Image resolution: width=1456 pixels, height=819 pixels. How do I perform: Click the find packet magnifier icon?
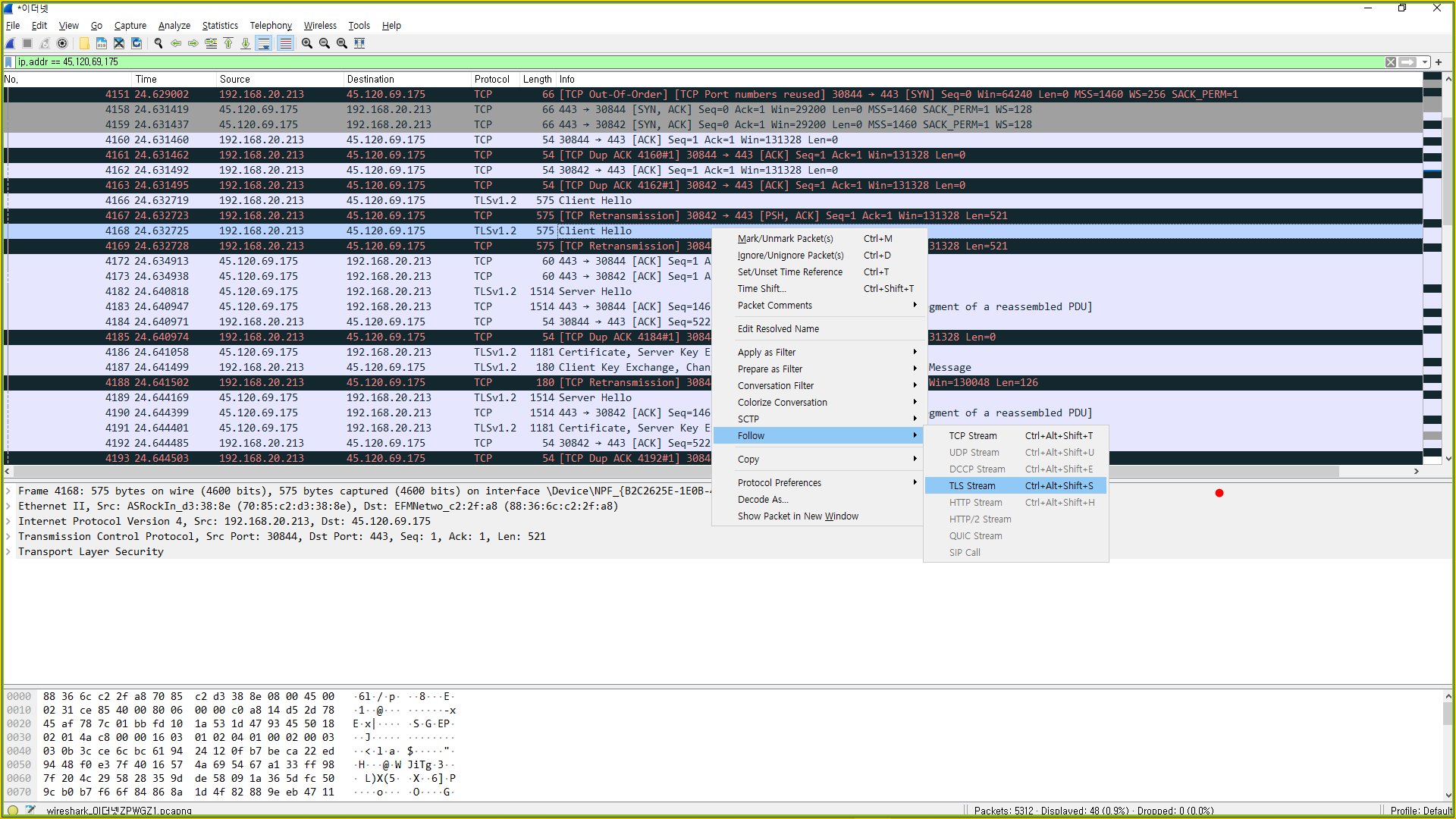click(x=158, y=43)
